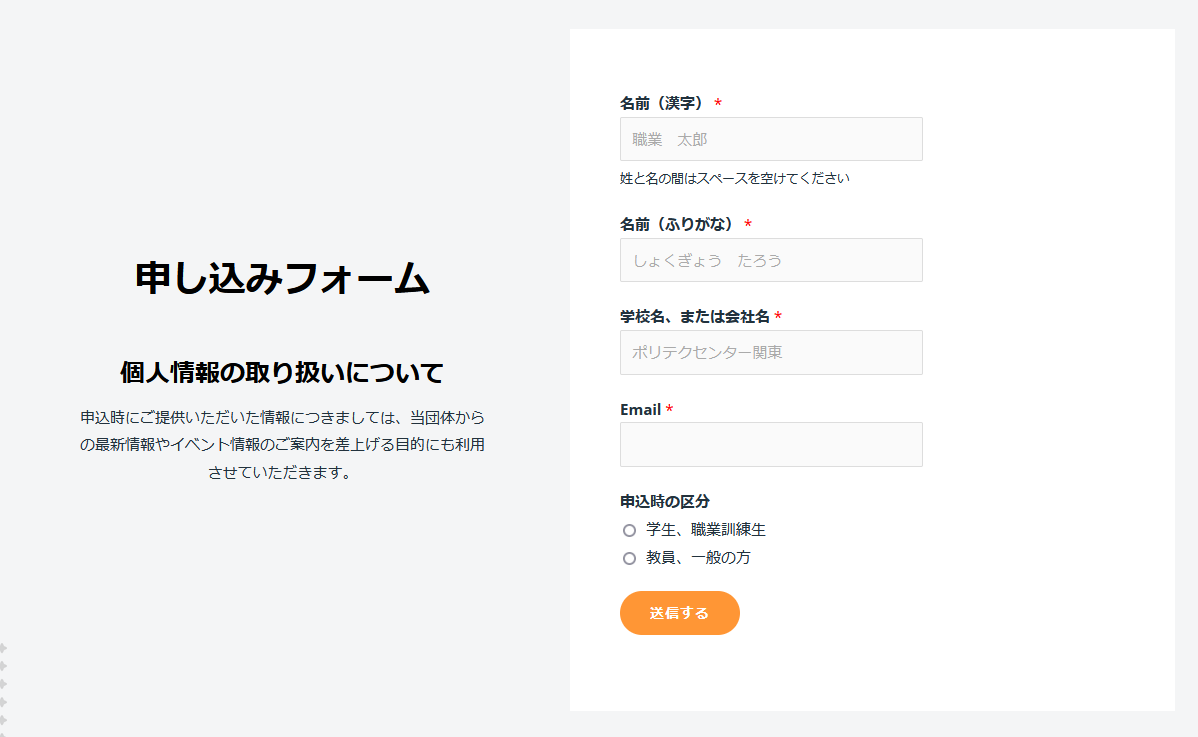The width and height of the screenshot is (1198, 737).
Task: Click the red asterisk beside 名前（ふりがな）
Action: (x=748, y=225)
